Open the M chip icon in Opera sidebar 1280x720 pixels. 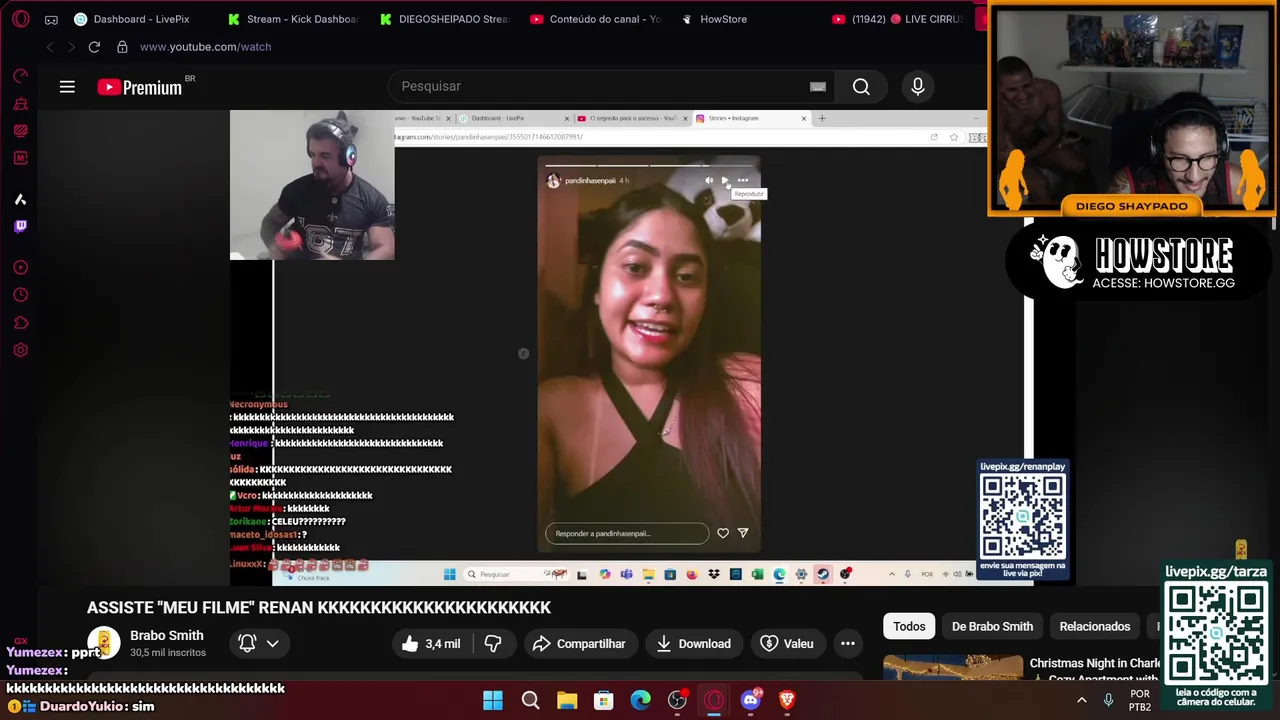click(20, 158)
